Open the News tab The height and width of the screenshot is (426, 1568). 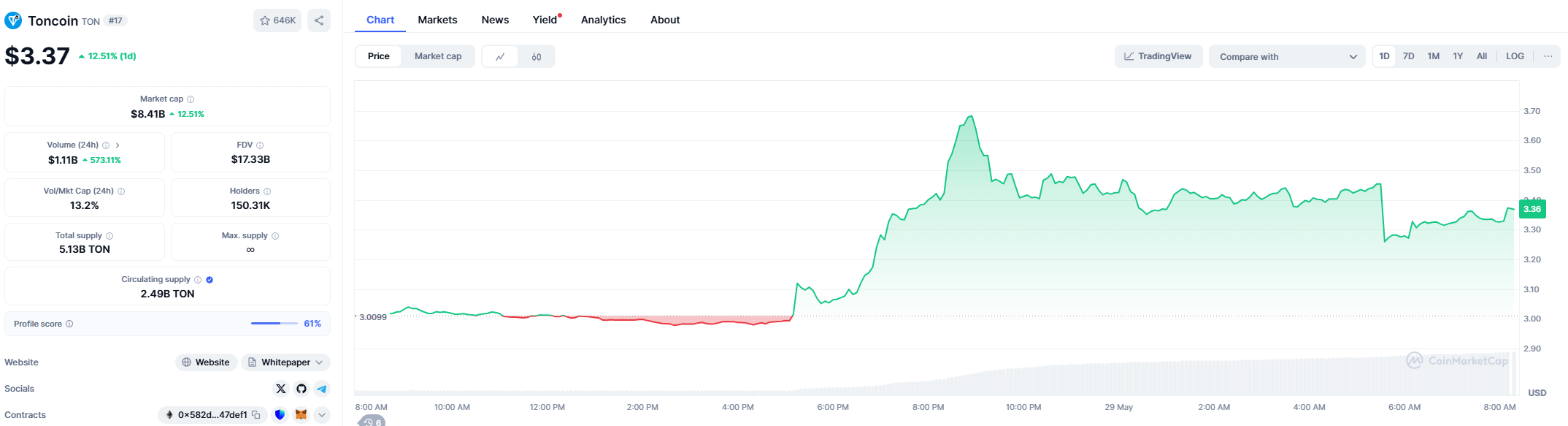pyautogui.click(x=495, y=20)
